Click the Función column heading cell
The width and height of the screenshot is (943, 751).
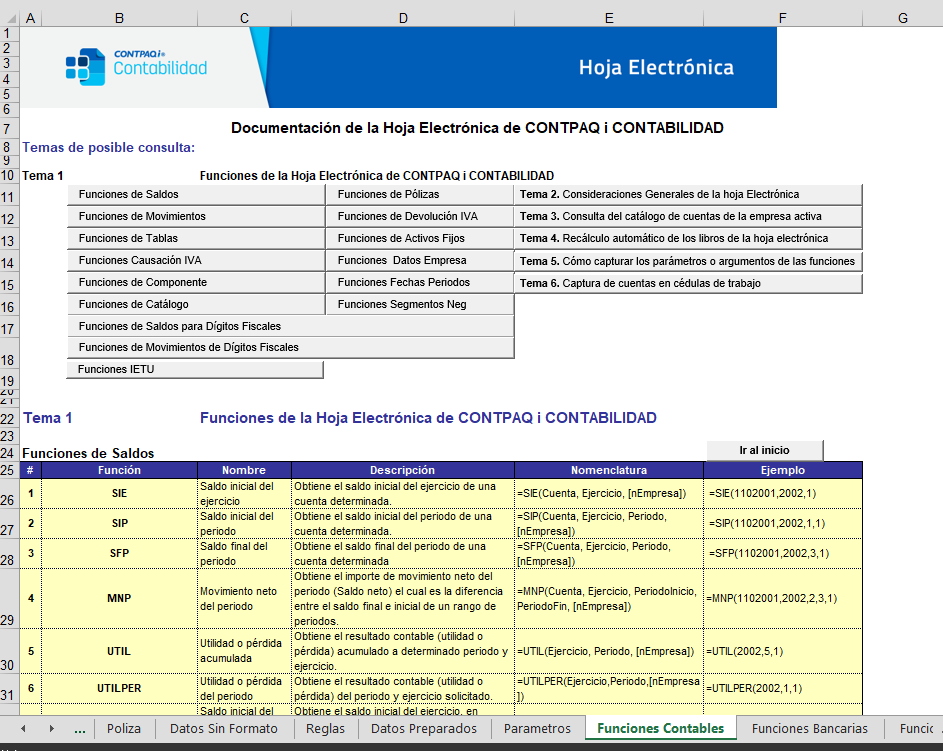119,470
